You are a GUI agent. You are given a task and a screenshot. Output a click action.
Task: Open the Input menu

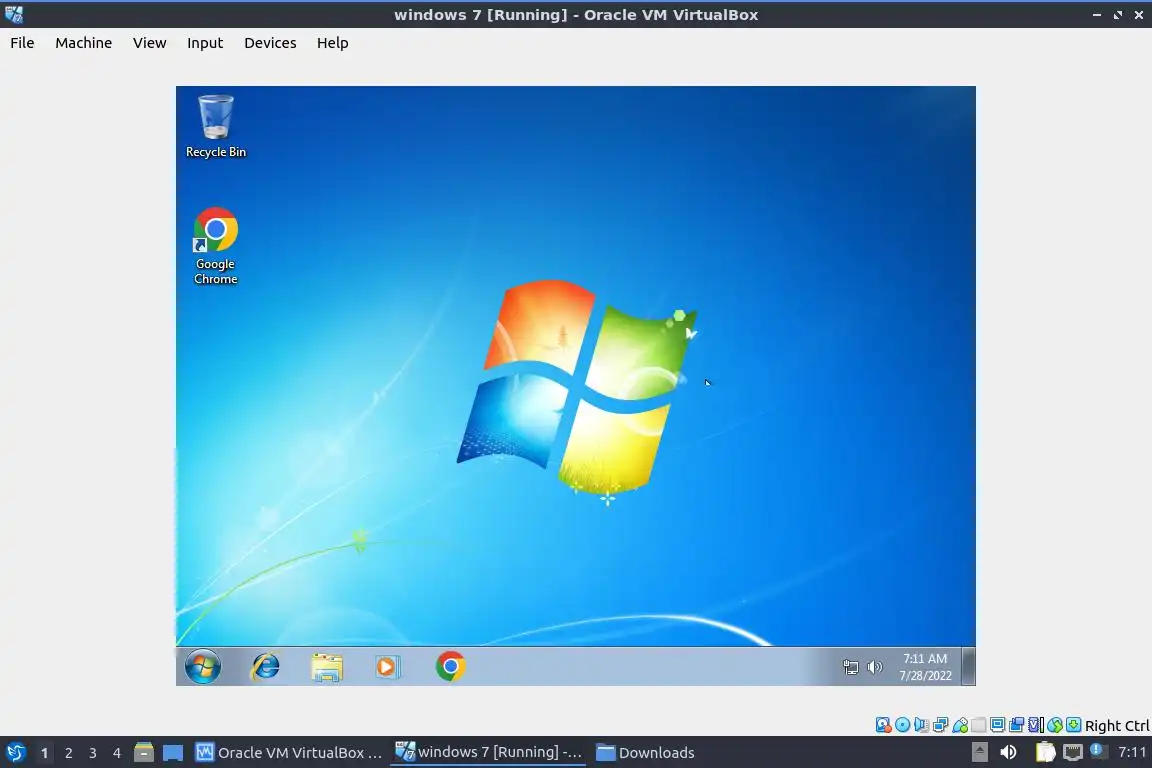(x=205, y=43)
